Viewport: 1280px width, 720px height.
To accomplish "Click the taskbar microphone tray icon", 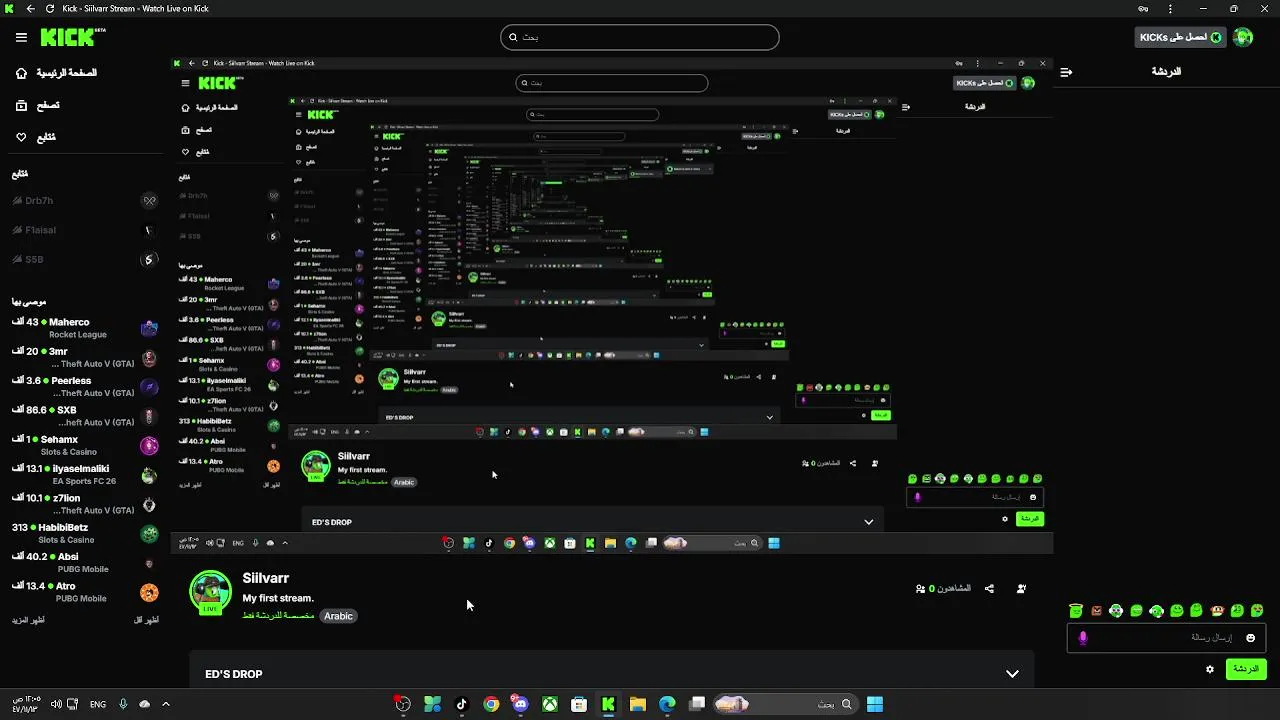I will [x=123, y=704].
